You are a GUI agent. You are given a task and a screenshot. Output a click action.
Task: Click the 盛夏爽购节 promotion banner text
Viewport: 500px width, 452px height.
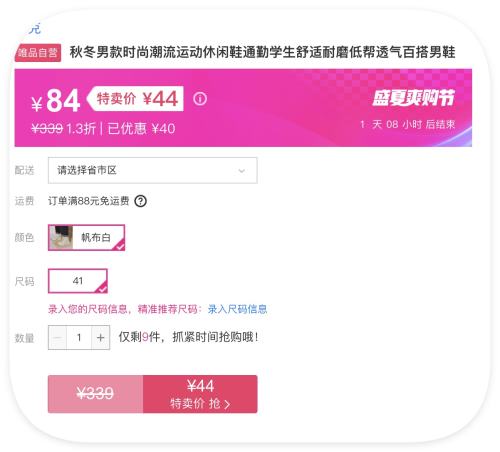[x=413, y=98]
